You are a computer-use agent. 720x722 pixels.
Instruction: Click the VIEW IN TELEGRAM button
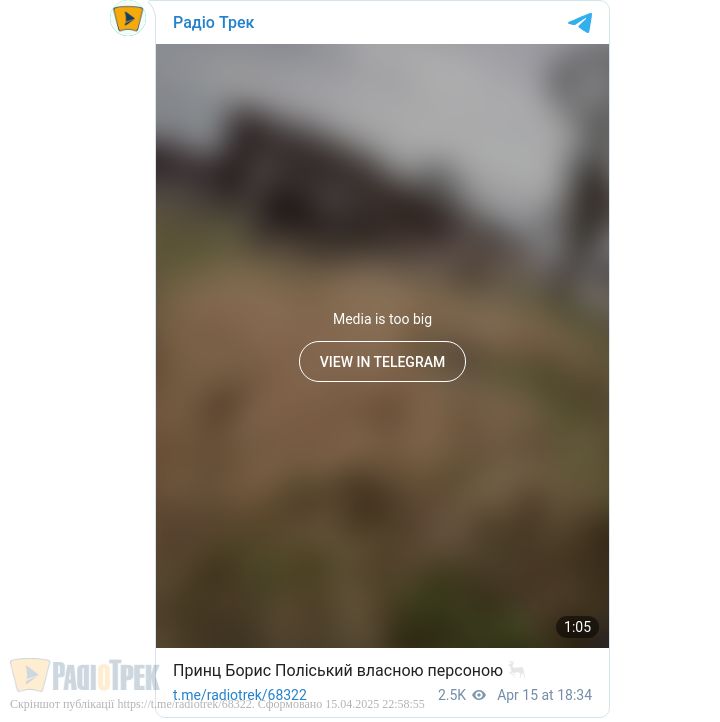382,361
